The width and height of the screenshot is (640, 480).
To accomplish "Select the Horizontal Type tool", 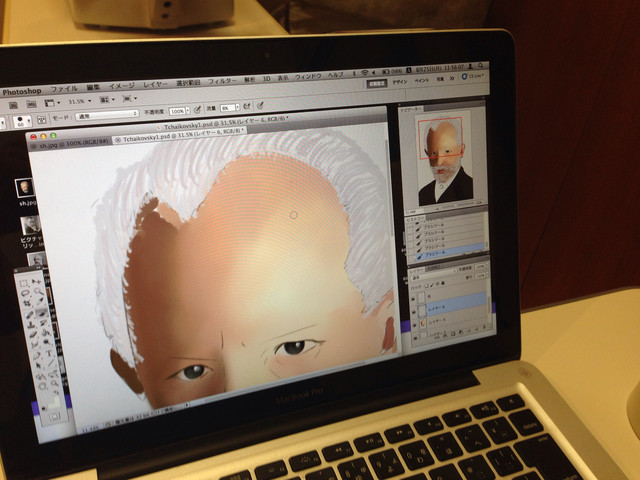I will [48, 353].
